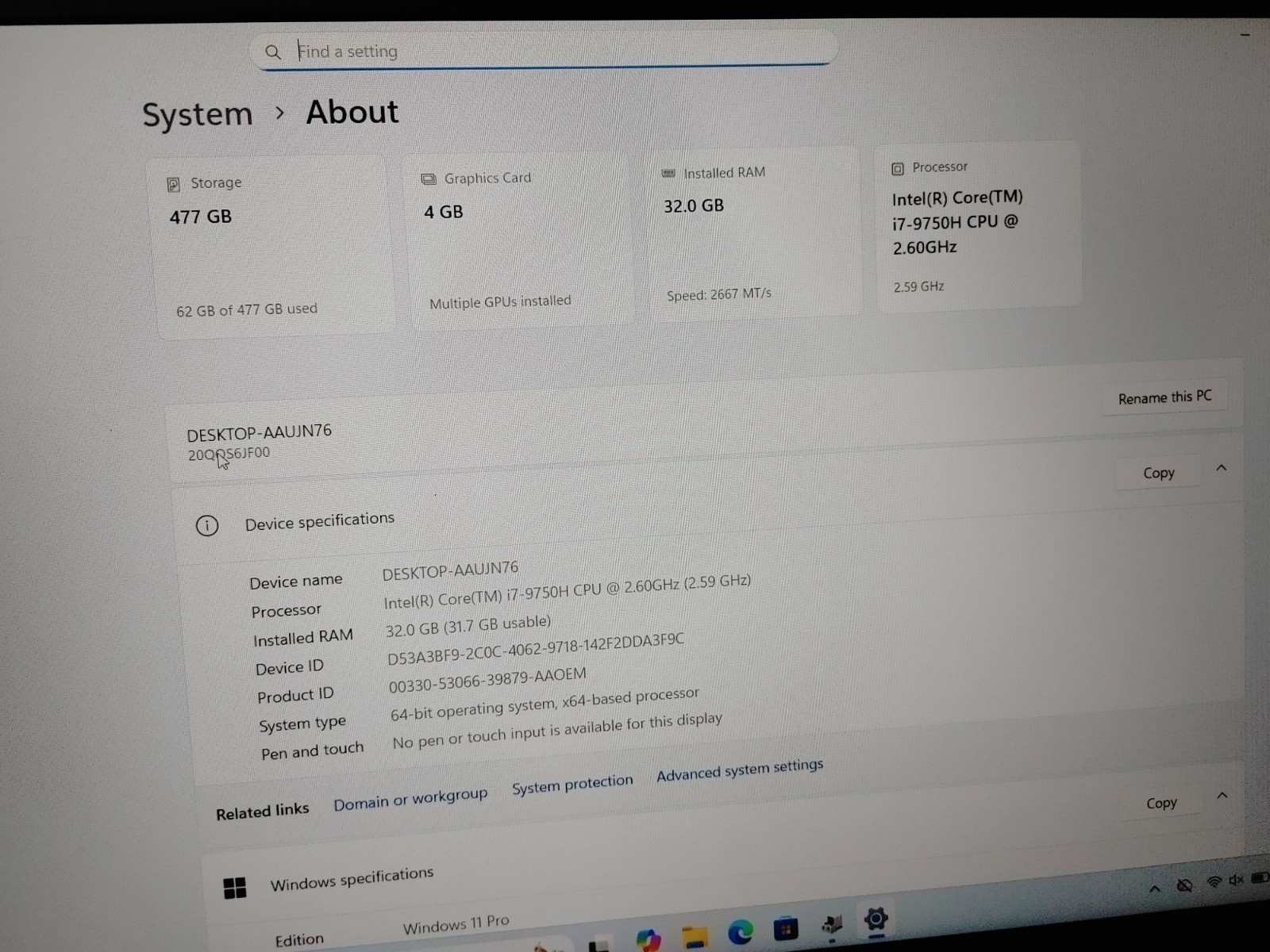Click the Graphics Card icon
1270x952 pixels.
point(429,179)
